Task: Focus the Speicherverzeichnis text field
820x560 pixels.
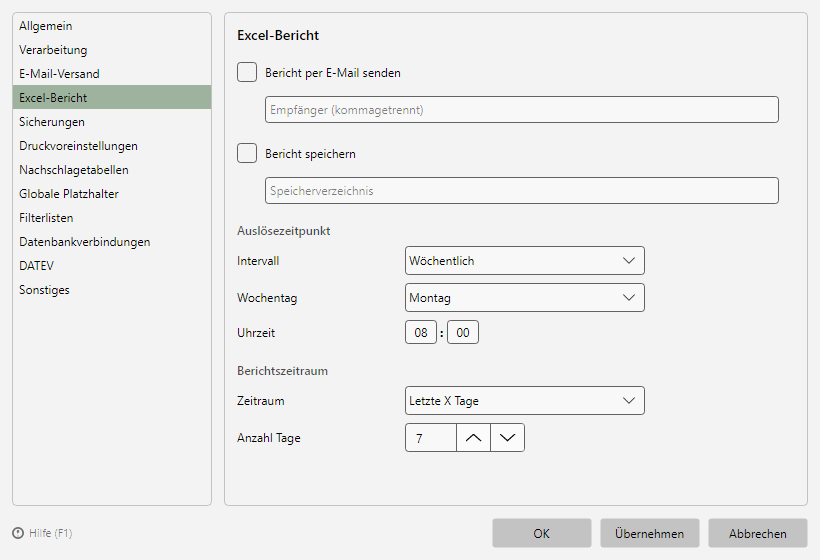Action: click(x=522, y=190)
